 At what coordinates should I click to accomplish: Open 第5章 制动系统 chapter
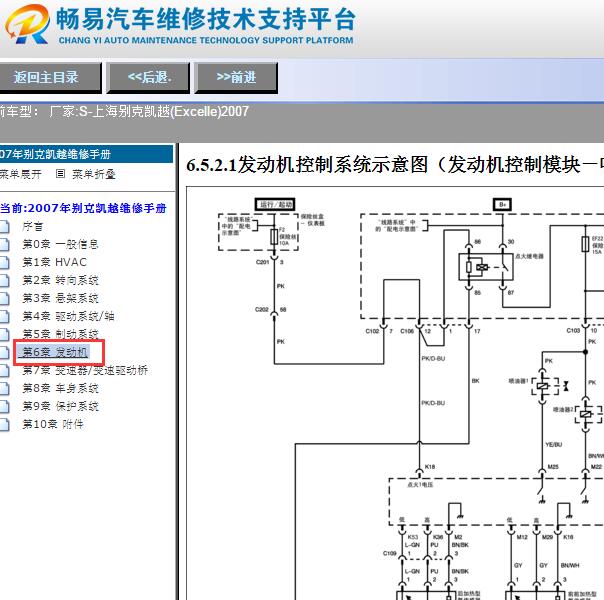(x=60, y=334)
